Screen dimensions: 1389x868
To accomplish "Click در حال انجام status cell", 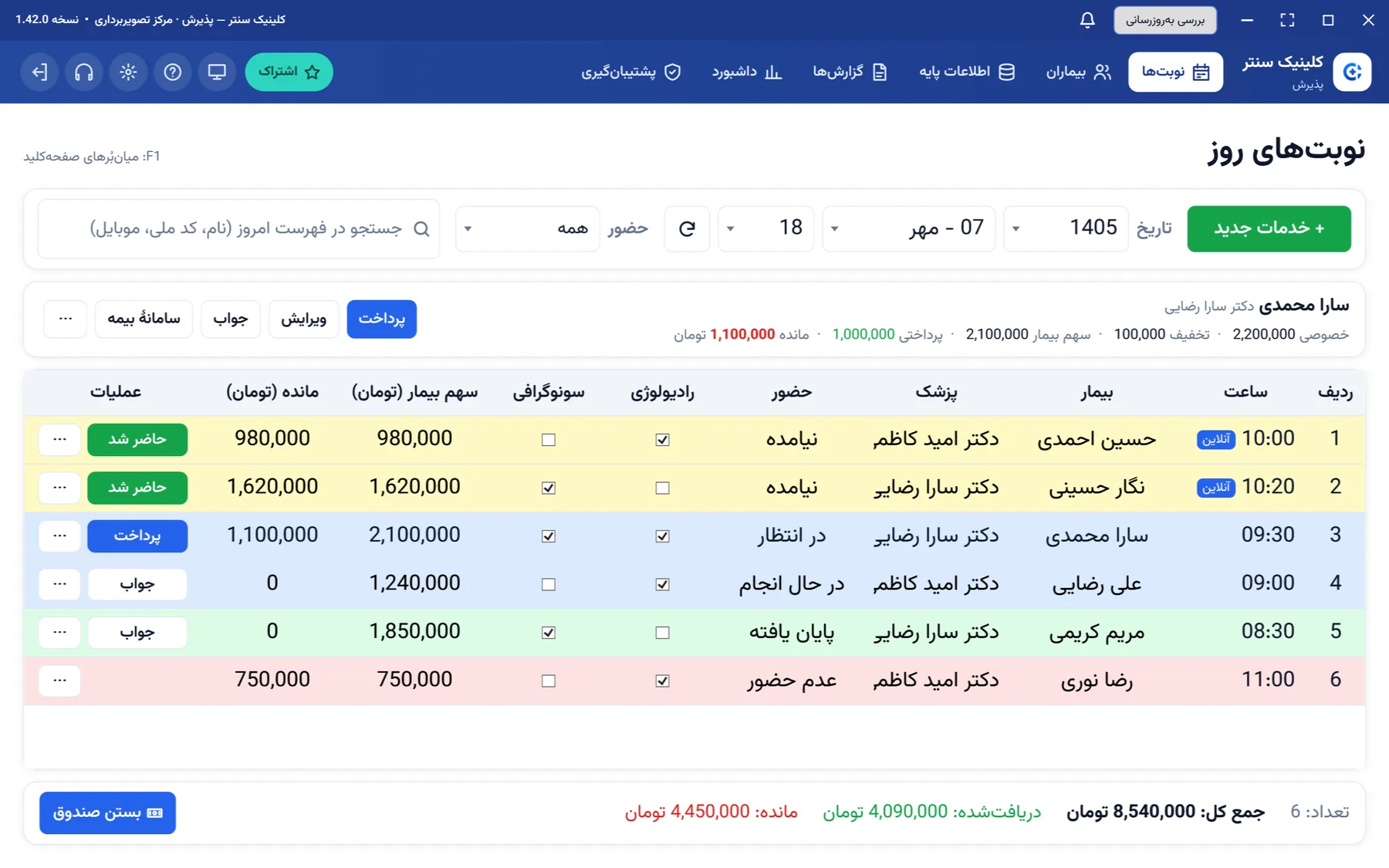I will tap(792, 584).
